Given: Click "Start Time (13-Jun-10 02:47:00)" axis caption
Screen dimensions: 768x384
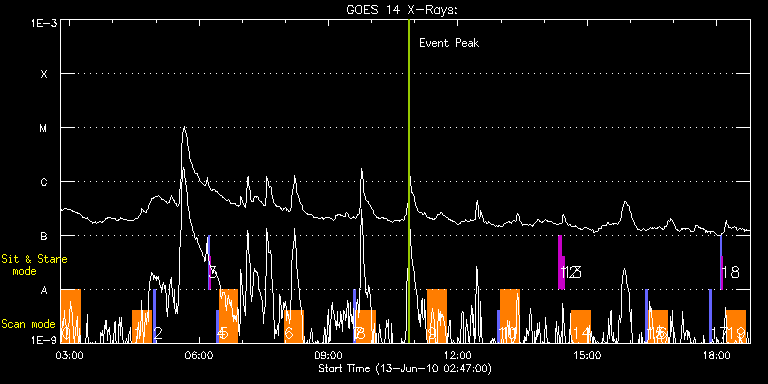Looking at the screenshot, I should tap(405, 368).
